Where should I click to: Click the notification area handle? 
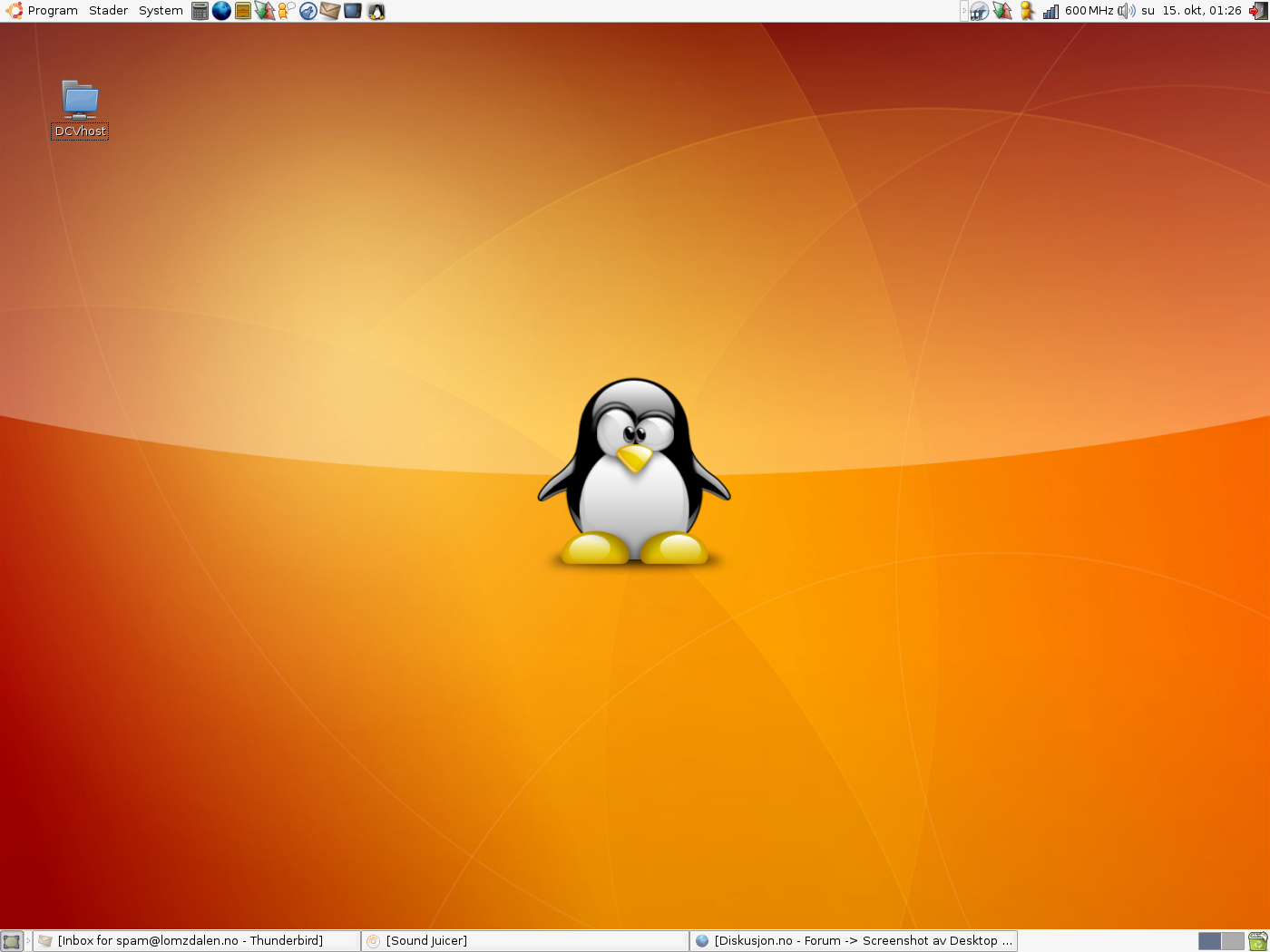coord(963,11)
